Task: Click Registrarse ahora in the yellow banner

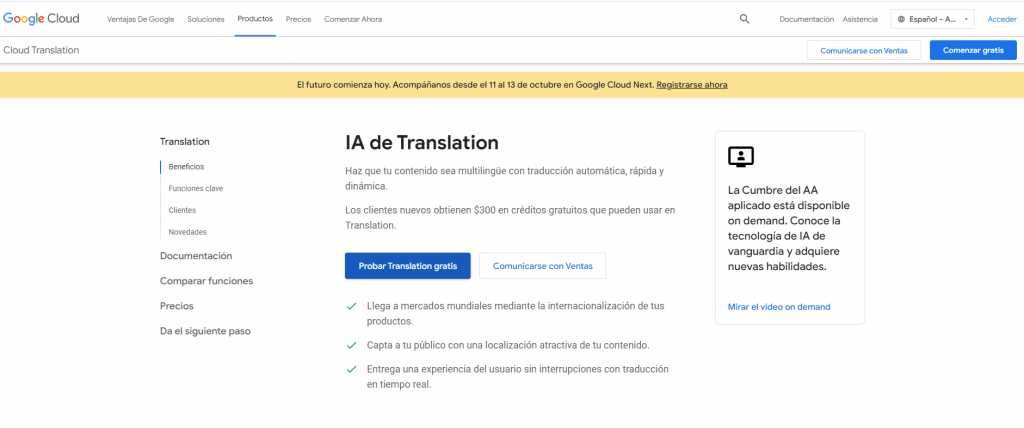Action: [x=691, y=85]
